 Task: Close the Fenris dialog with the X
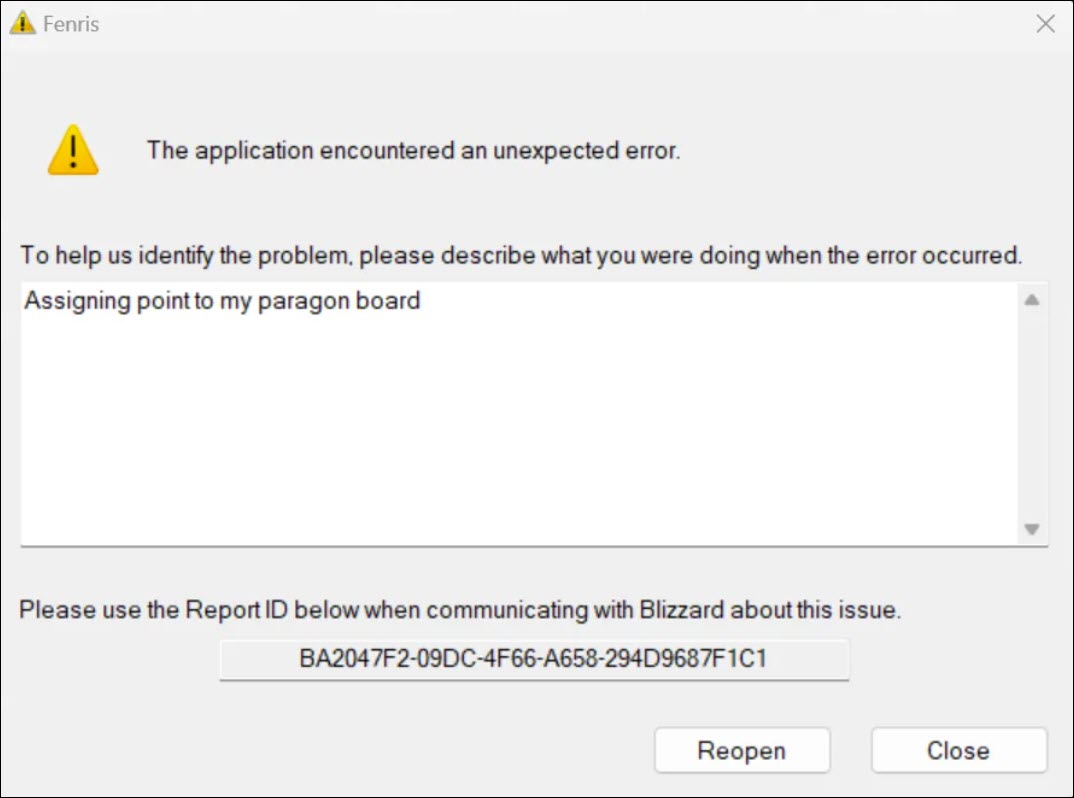coord(1045,24)
